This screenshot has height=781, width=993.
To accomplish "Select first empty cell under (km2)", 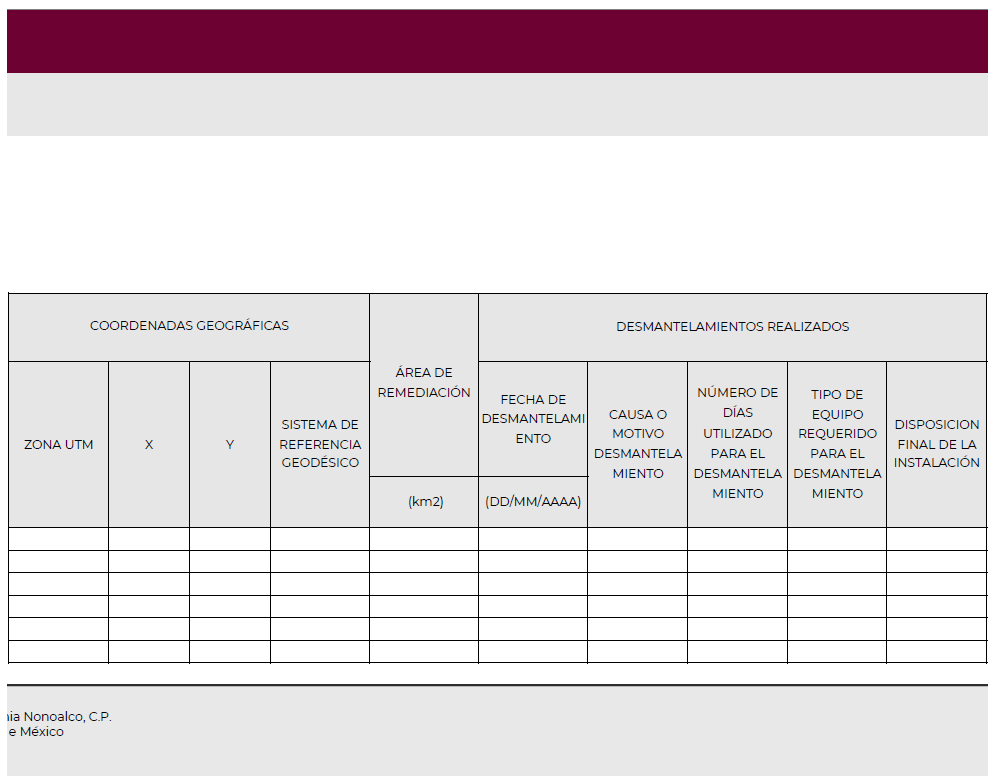I will (424, 539).
